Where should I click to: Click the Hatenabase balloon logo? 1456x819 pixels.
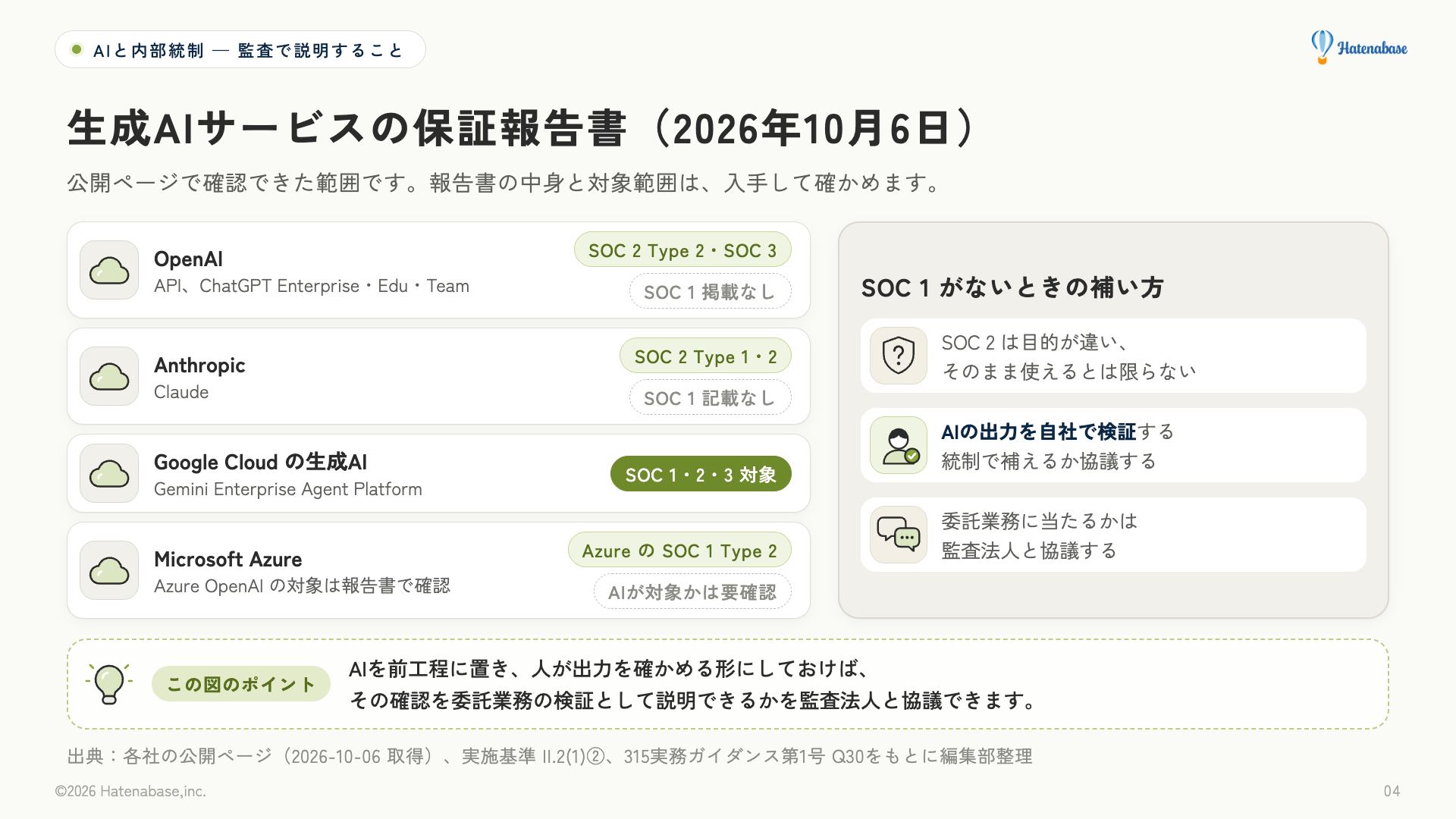point(1359,47)
